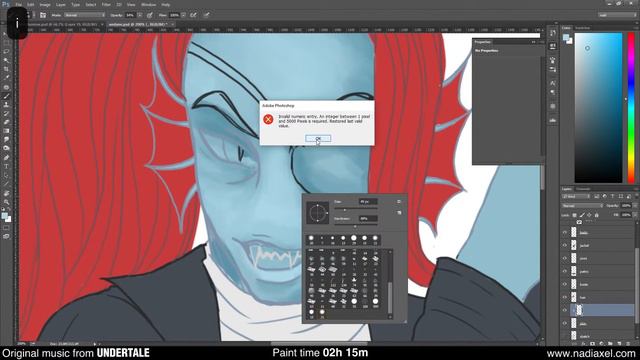The height and width of the screenshot is (360, 640).
Task: Toggle pressure for opacity button
Action: click(x=150, y=15)
